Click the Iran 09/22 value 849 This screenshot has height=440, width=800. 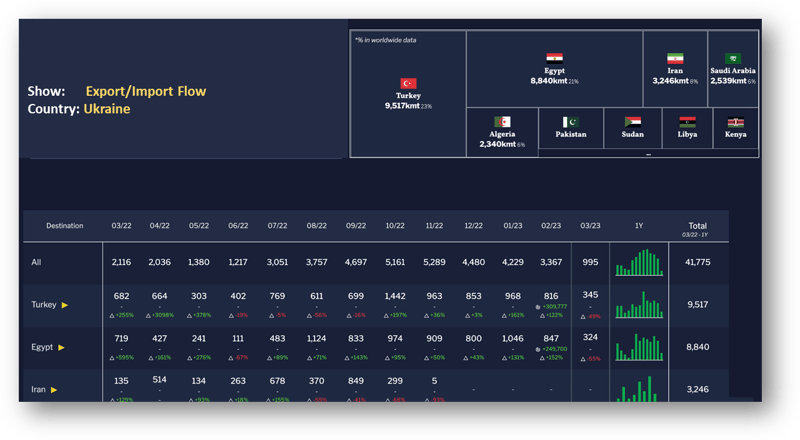pyautogui.click(x=356, y=381)
